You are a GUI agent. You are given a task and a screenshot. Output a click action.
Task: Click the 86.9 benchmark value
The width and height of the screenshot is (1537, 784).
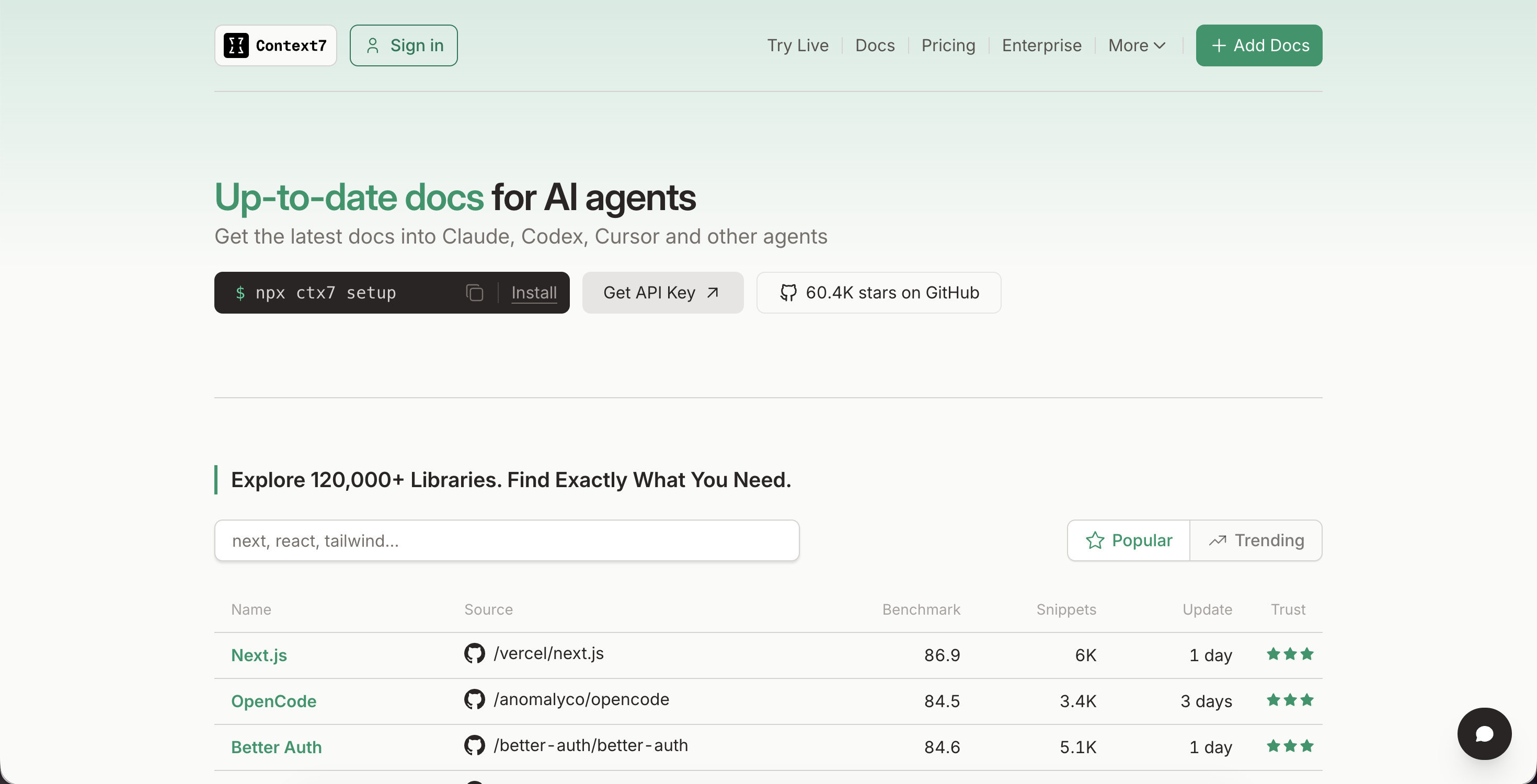(x=942, y=655)
